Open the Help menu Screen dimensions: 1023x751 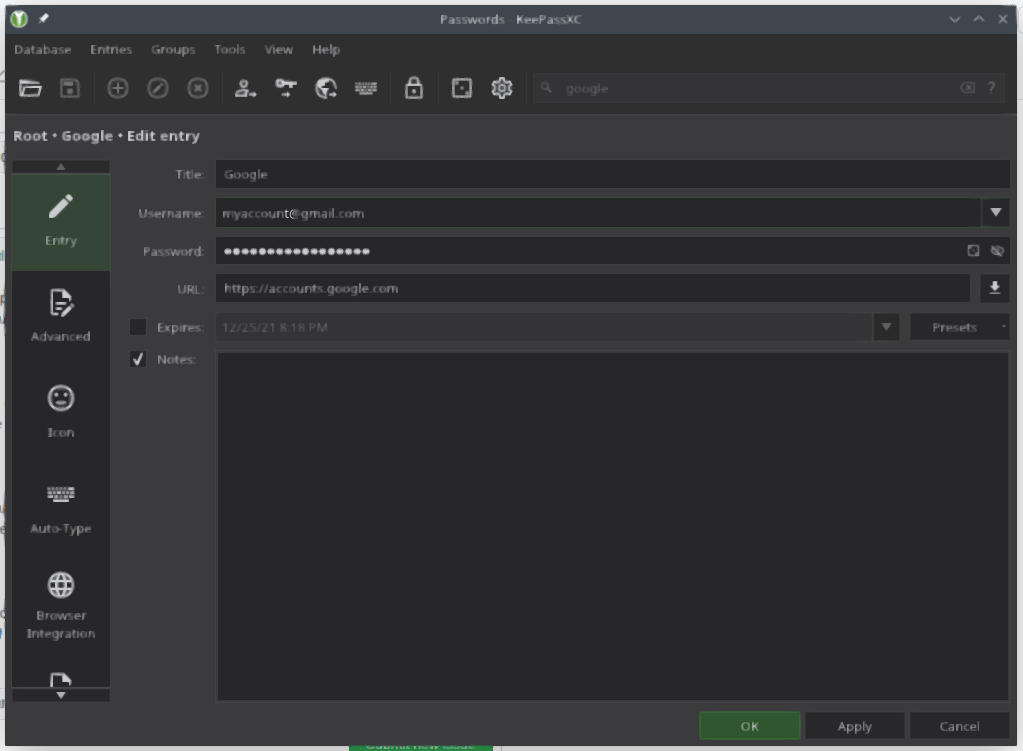pyautogui.click(x=326, y=50)
